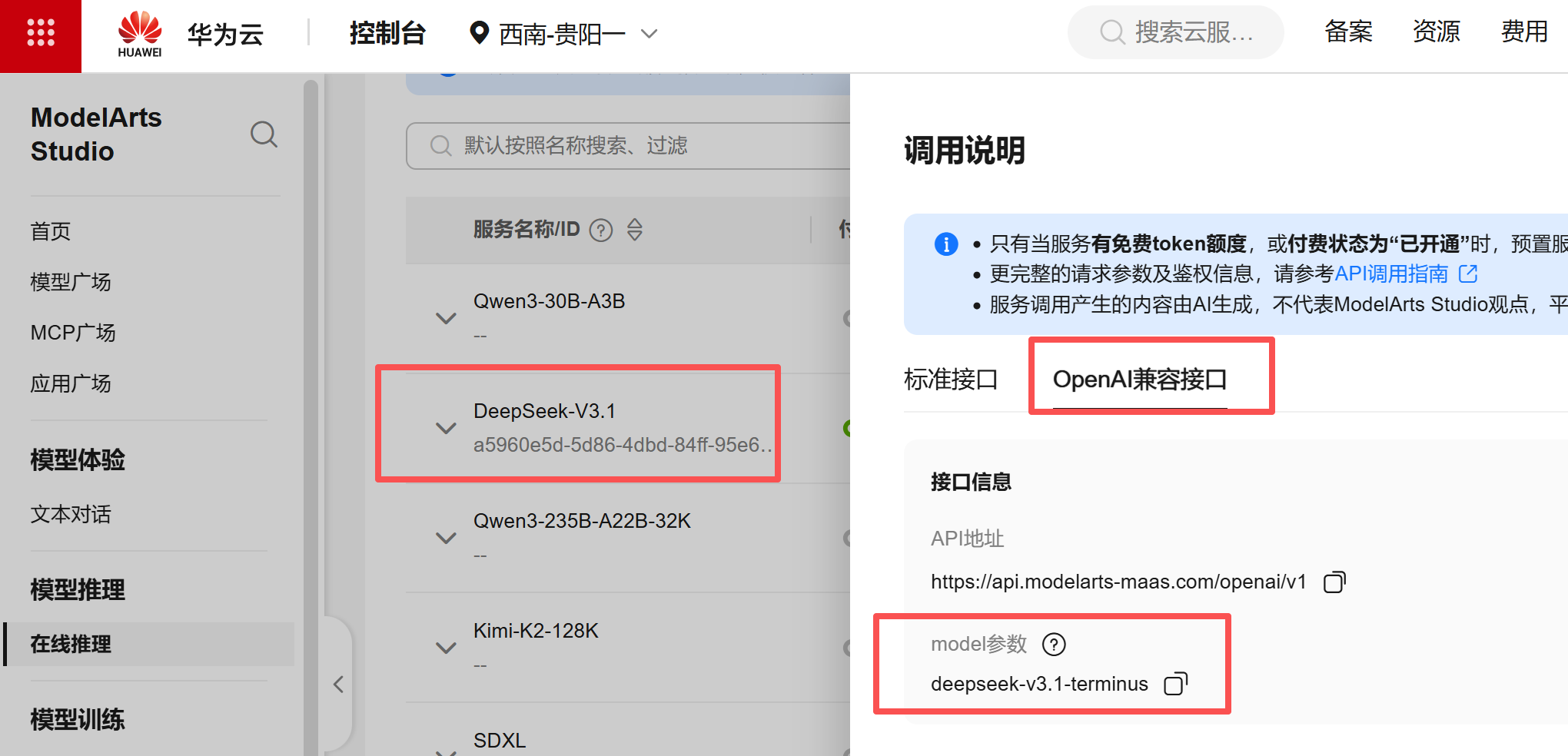Open 资源 in the top bar
1568x756 pixels.
click(x=1436, y=31)
